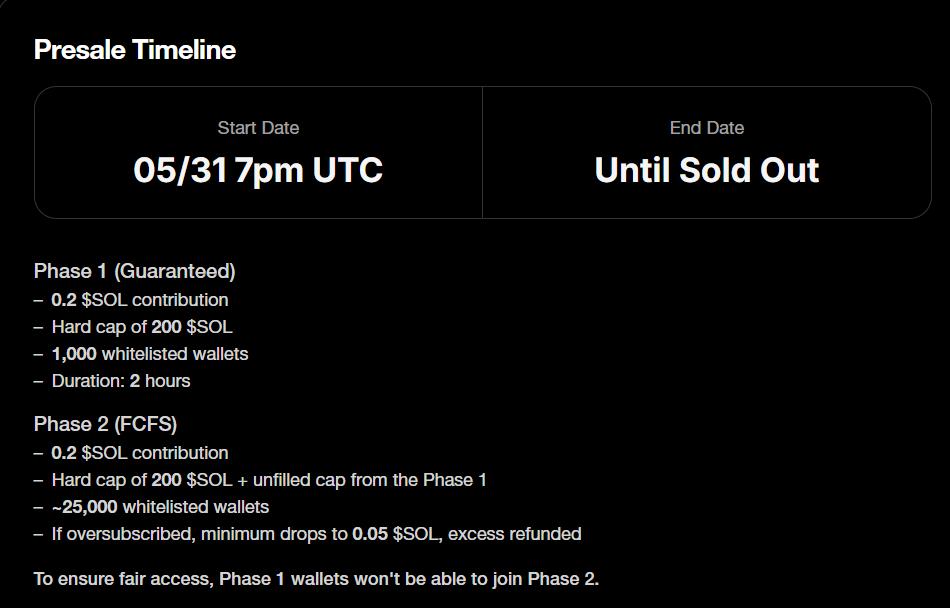This screenshot has width=950, height=608.
Task: Click the bold 0.05 value
Action: (370, 534)
